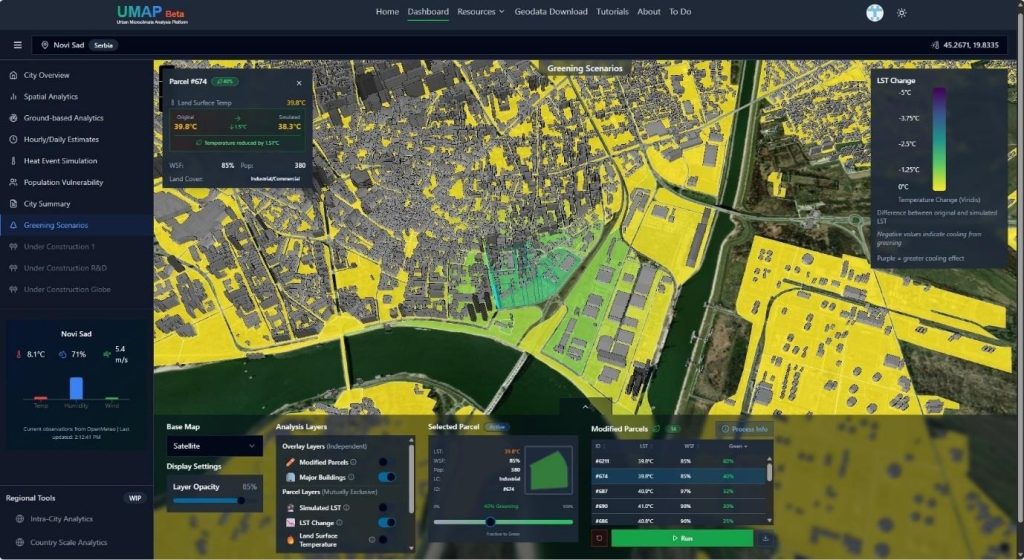Select parcel row #686 in table
The height and width of the screenshot is (560, 1024).
(679, 521)
